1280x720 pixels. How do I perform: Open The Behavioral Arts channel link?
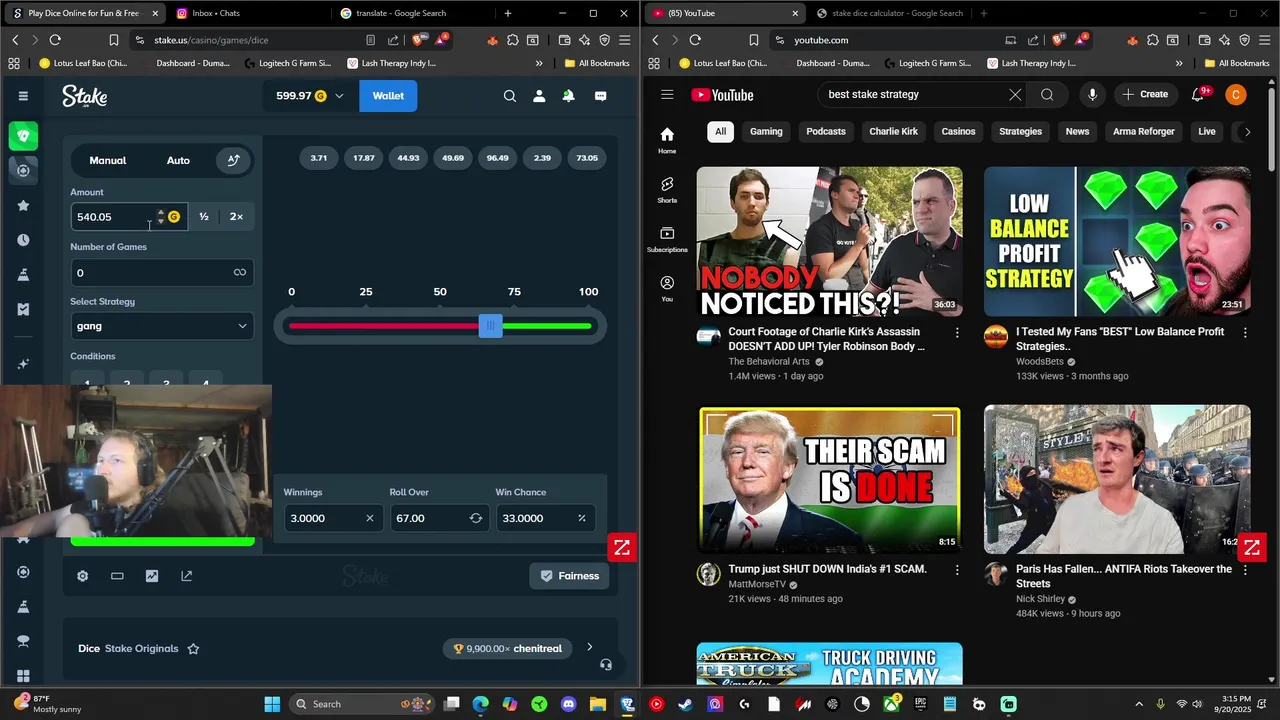(769, 362)
